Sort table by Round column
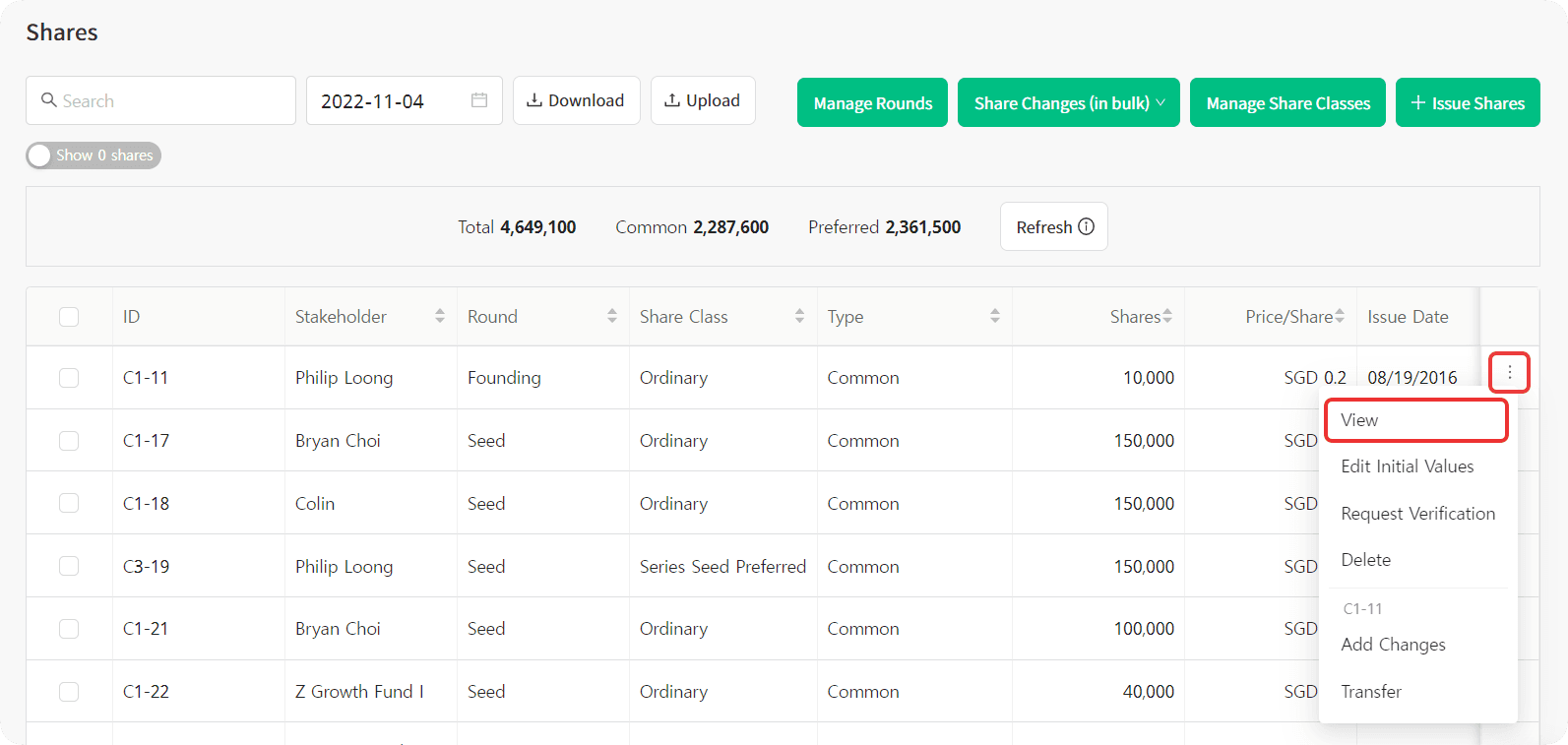Viewport: 1568px width, 745px height. pyautogui.click(x=612, y=316)
